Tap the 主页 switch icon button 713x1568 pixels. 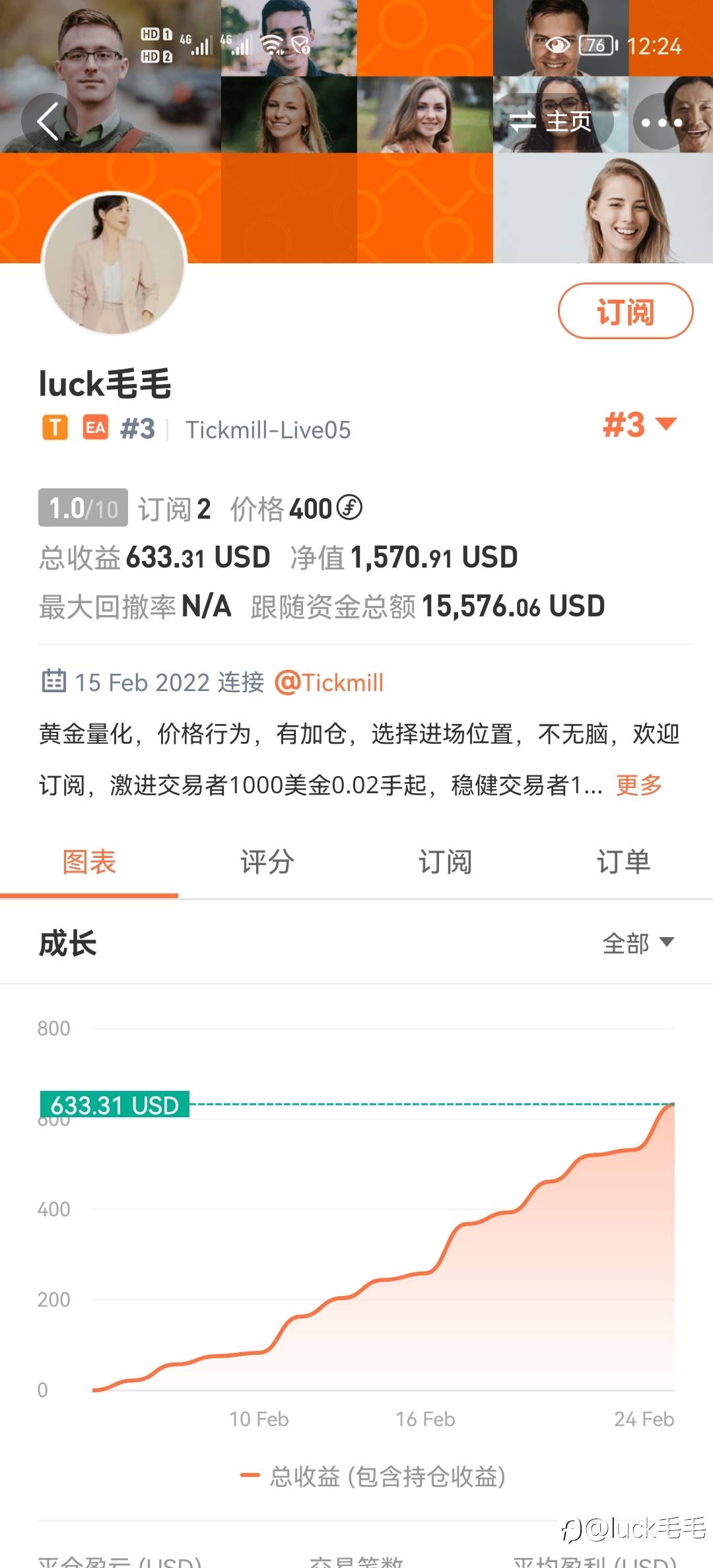pyautogui.click(x=552, y=121)
